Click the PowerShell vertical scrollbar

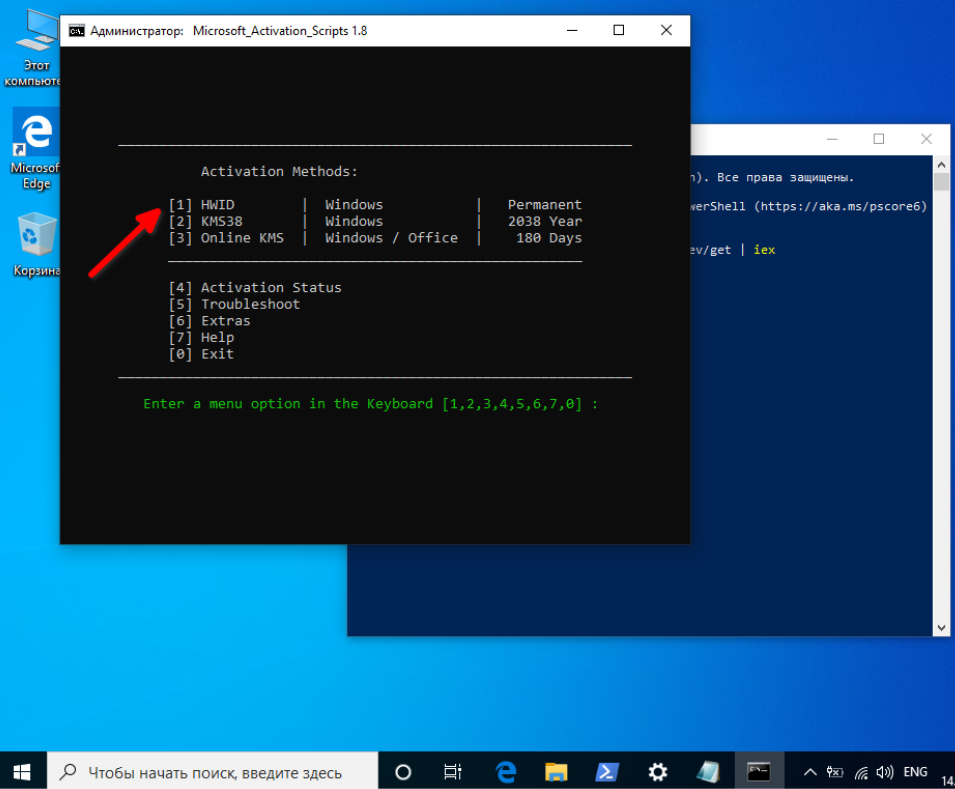coord(941,400)
